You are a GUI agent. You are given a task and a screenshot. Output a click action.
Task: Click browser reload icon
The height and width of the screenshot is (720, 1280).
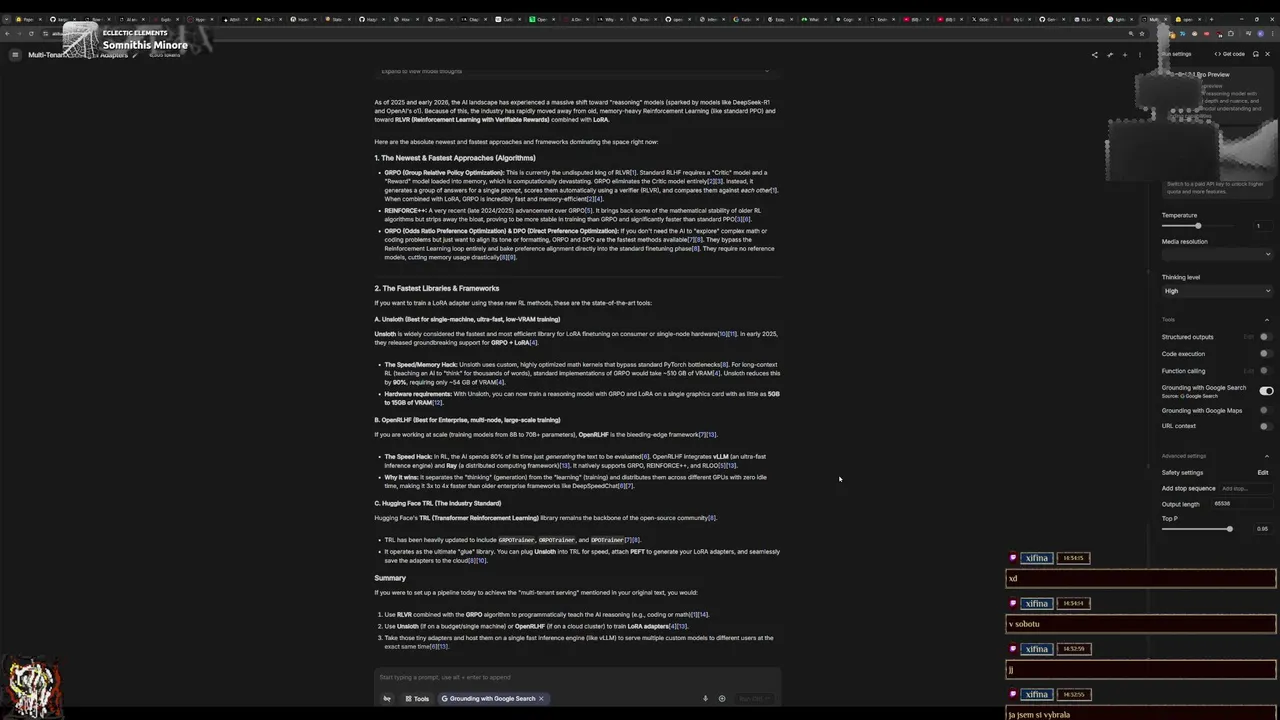tap(31, 33)
